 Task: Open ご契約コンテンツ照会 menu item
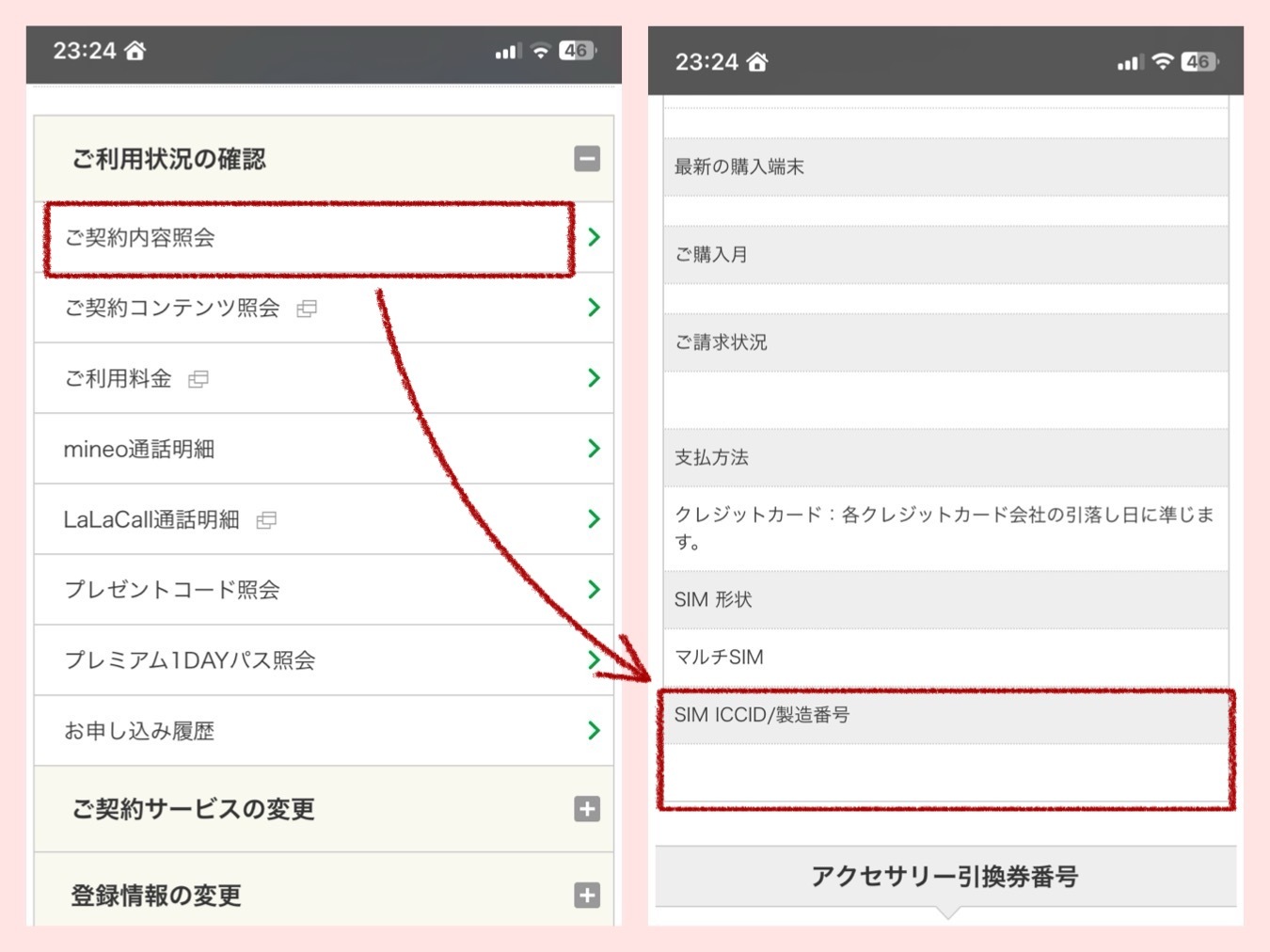[171, 309]
